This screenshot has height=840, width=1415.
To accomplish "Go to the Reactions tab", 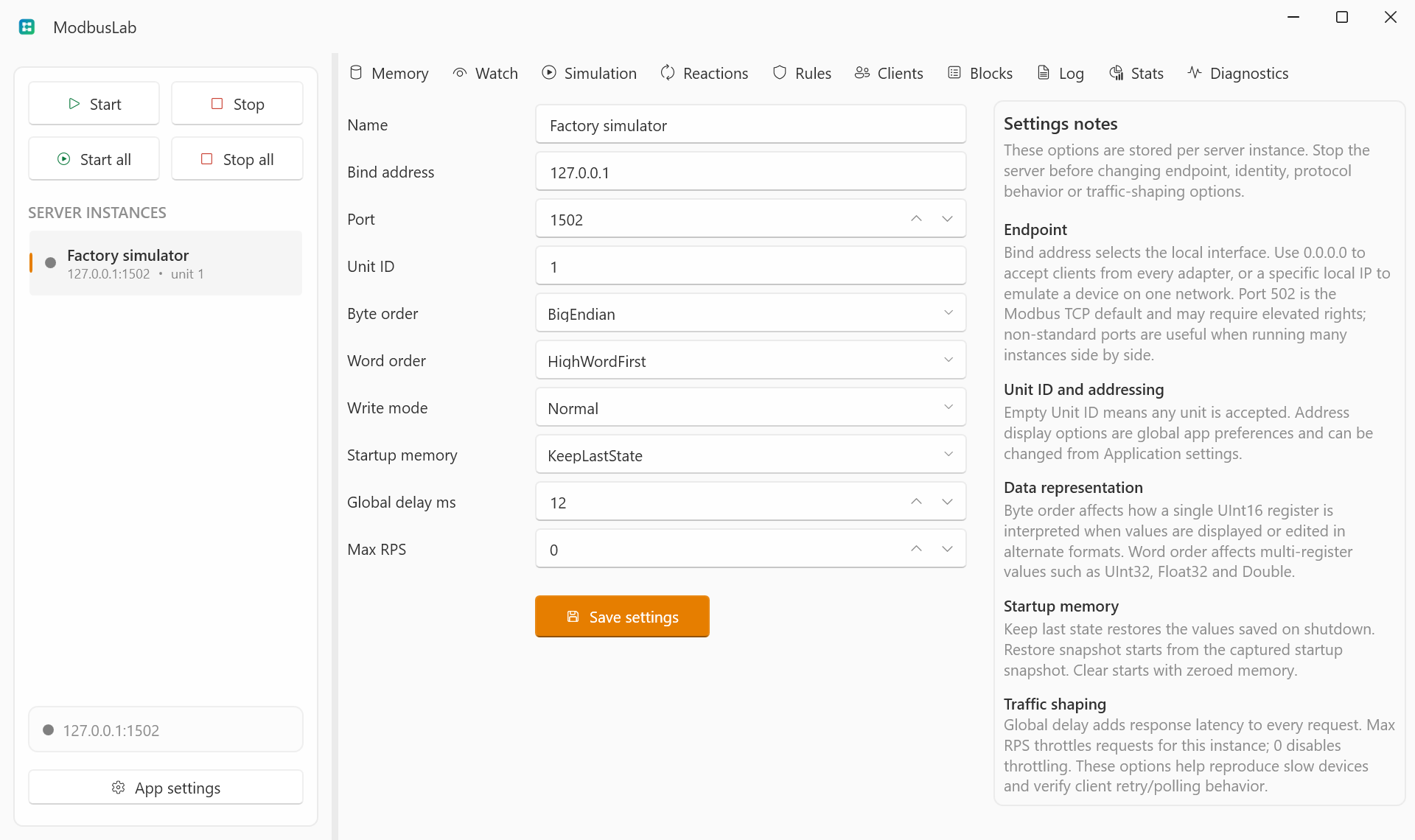I will click(x=705, y=73).
